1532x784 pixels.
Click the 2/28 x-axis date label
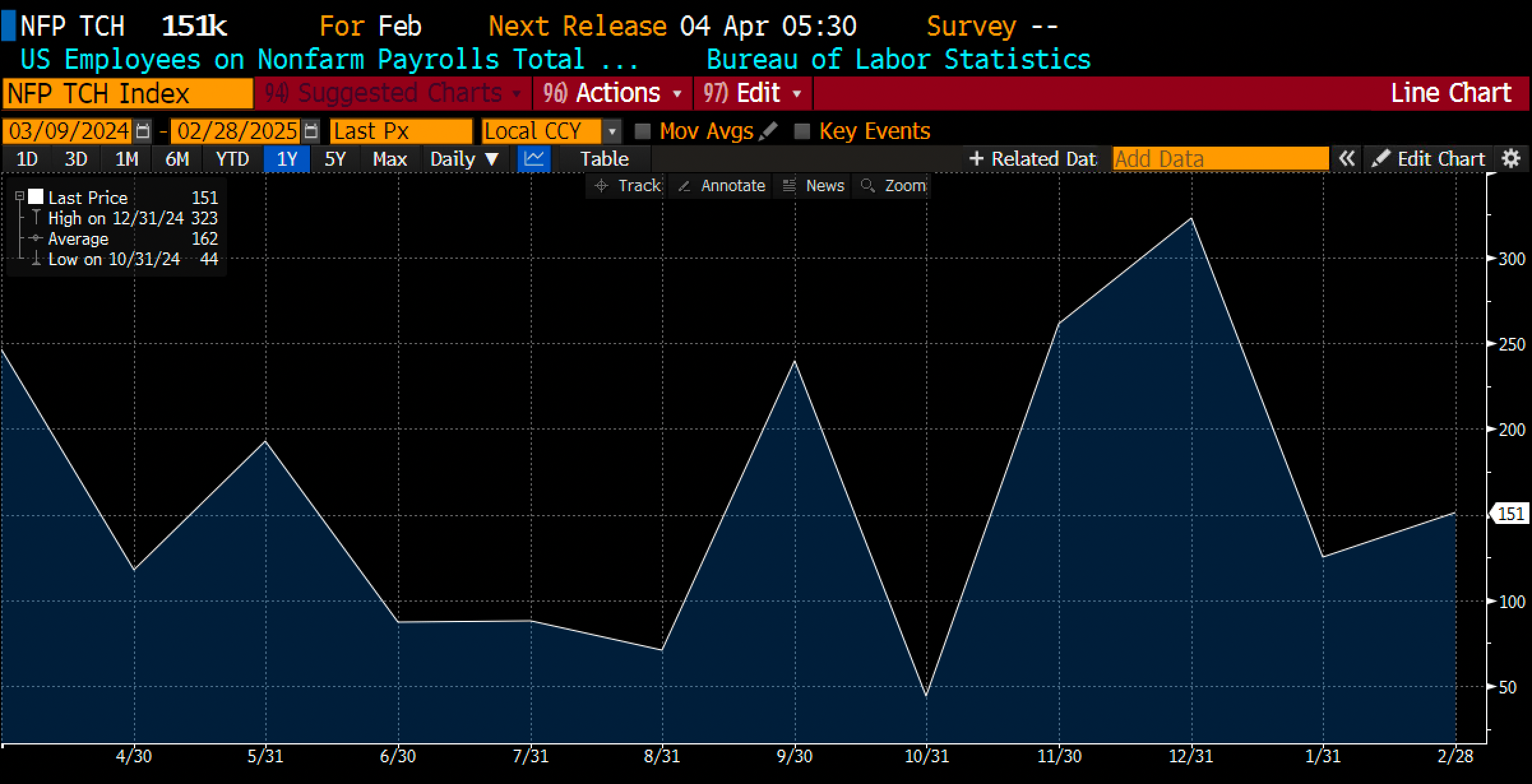pyautogui.click(x=1455, y=756)
